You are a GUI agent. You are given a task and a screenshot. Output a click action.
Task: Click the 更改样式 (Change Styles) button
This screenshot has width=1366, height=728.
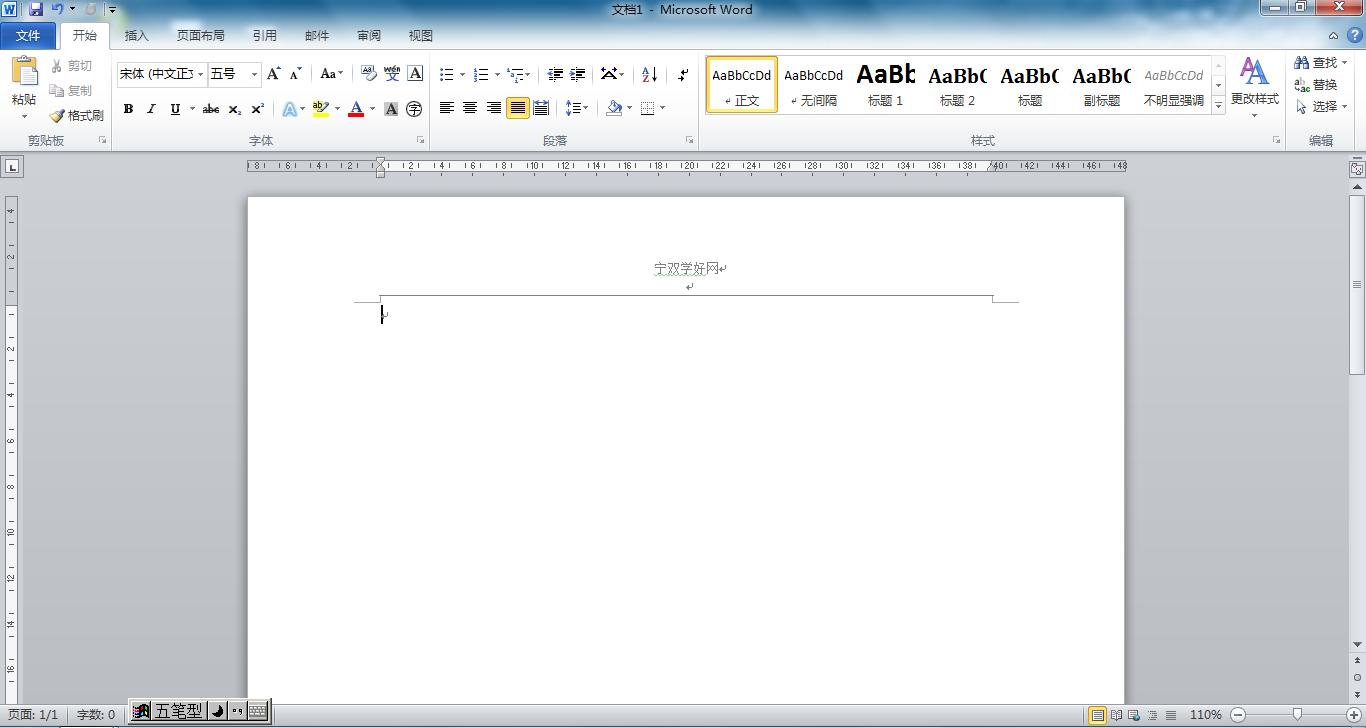(x=1254, y=85)
